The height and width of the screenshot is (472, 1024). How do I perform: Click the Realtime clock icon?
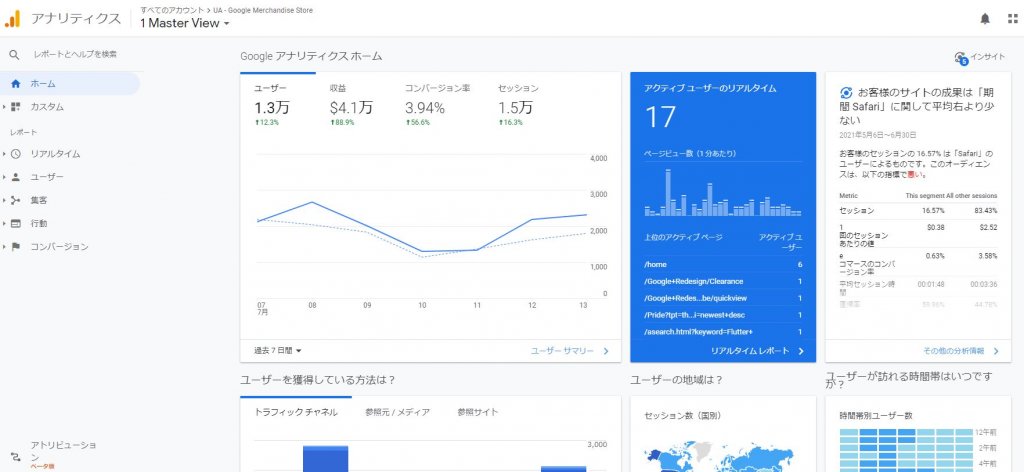click(16, 154)
